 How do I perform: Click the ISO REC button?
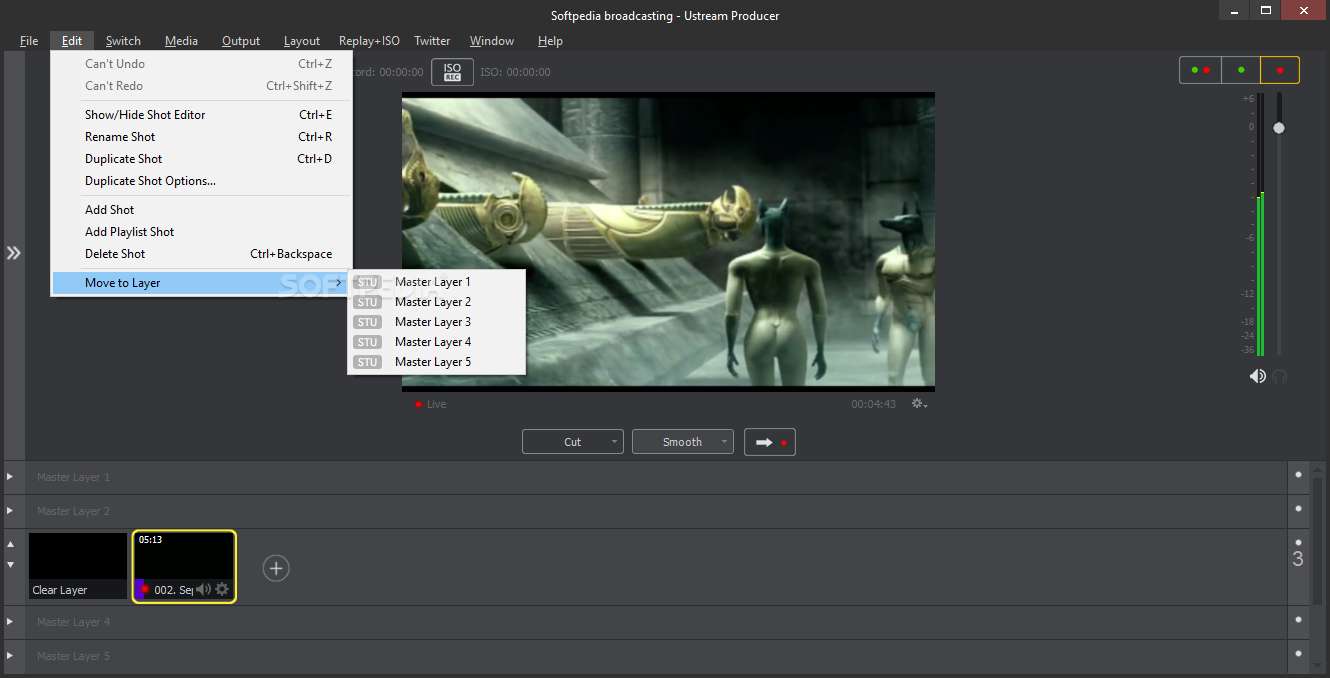click(452, 72)
